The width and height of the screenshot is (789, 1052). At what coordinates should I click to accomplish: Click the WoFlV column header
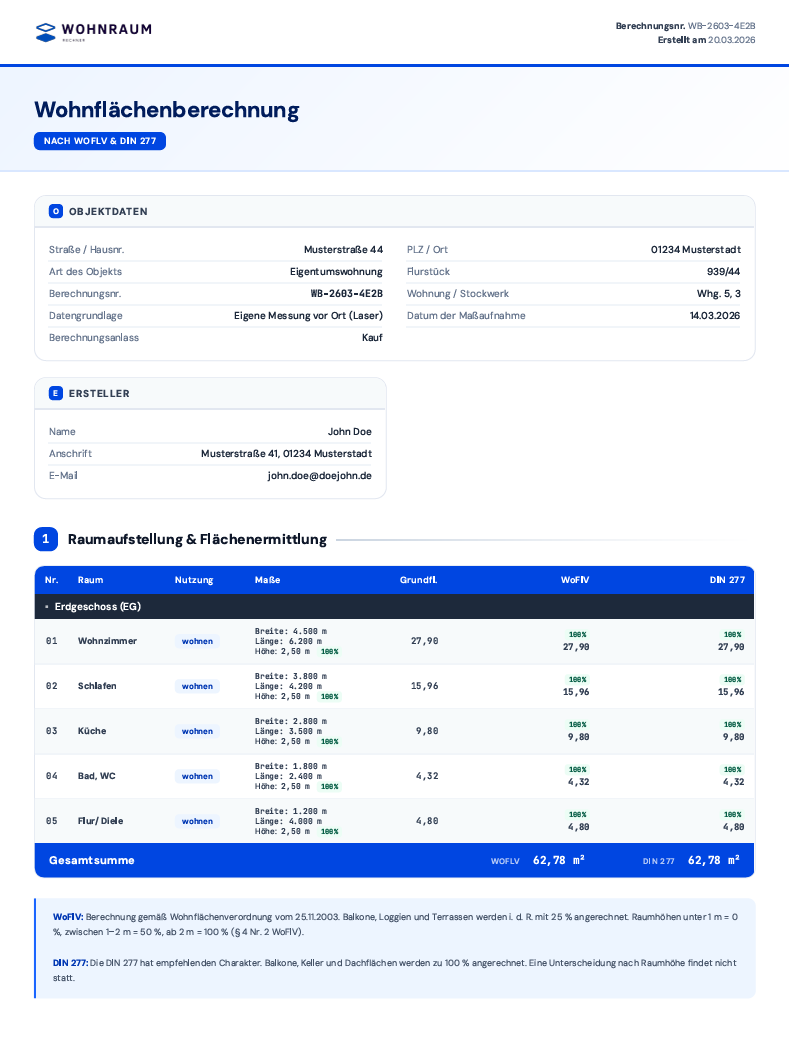(575, 580)
